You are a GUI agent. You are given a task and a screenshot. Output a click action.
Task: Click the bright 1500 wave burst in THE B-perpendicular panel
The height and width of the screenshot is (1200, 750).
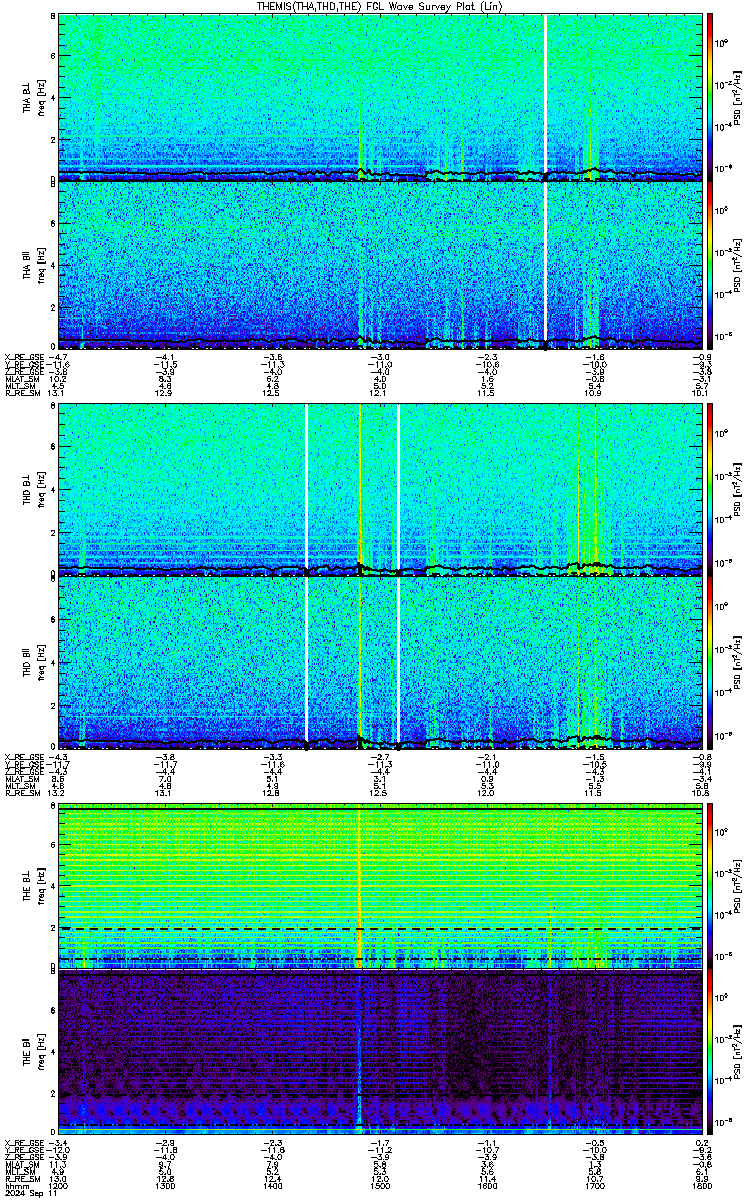pyautogui.click(x=359, y=886)
